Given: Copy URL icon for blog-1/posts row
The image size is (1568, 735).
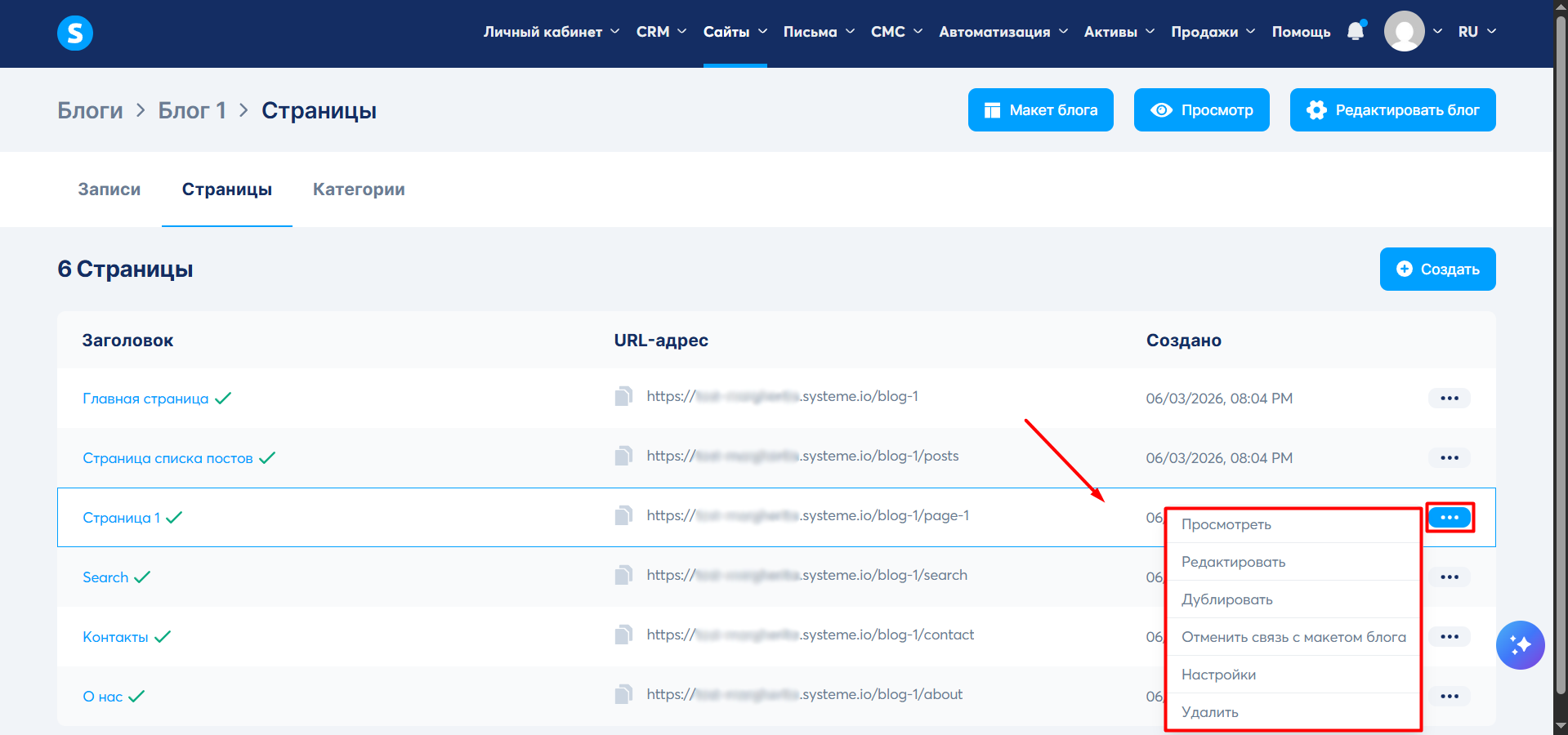Looking at the screenshot, I should pos(623,457).
